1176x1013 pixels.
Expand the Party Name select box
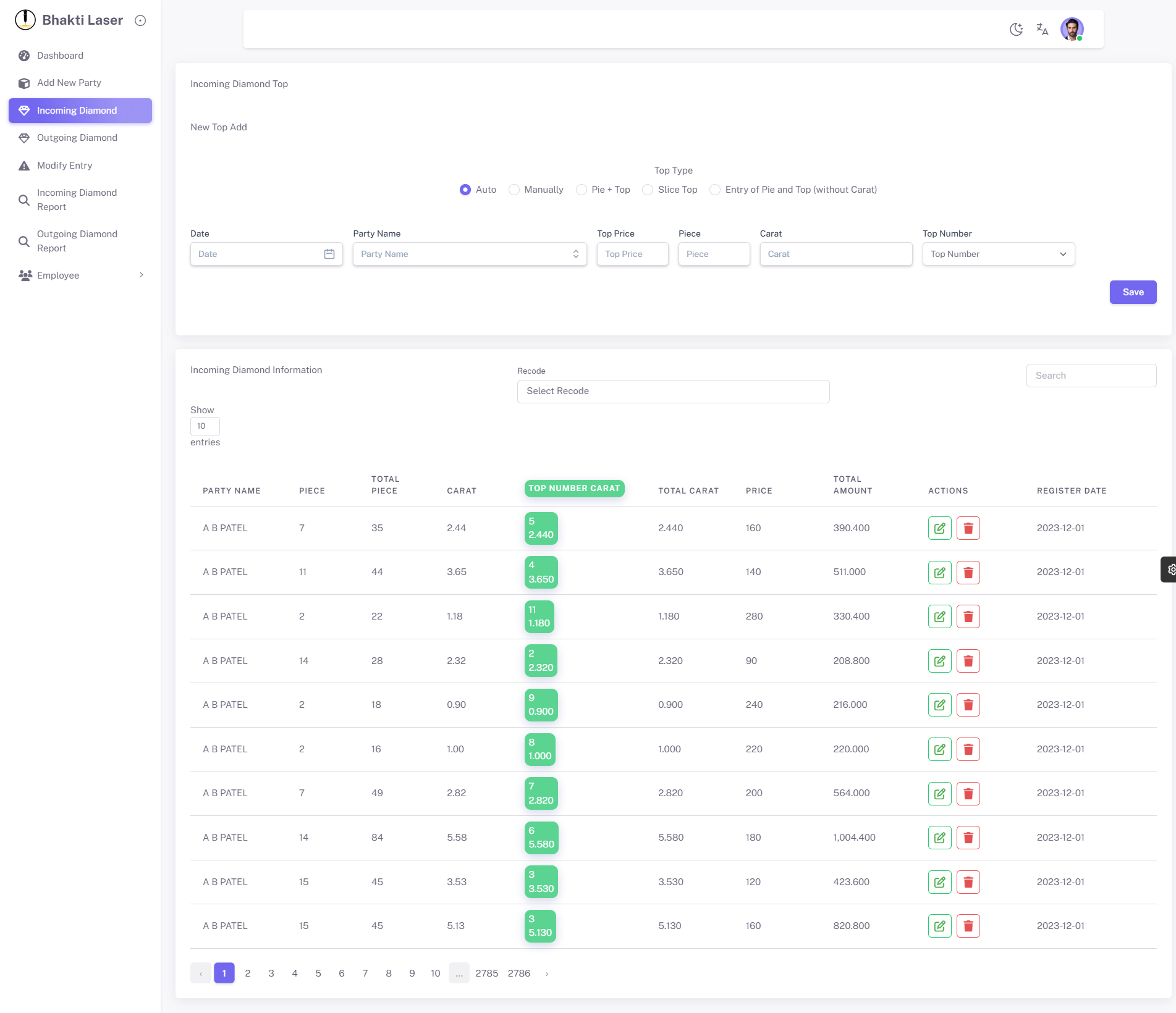coord(469,254)
